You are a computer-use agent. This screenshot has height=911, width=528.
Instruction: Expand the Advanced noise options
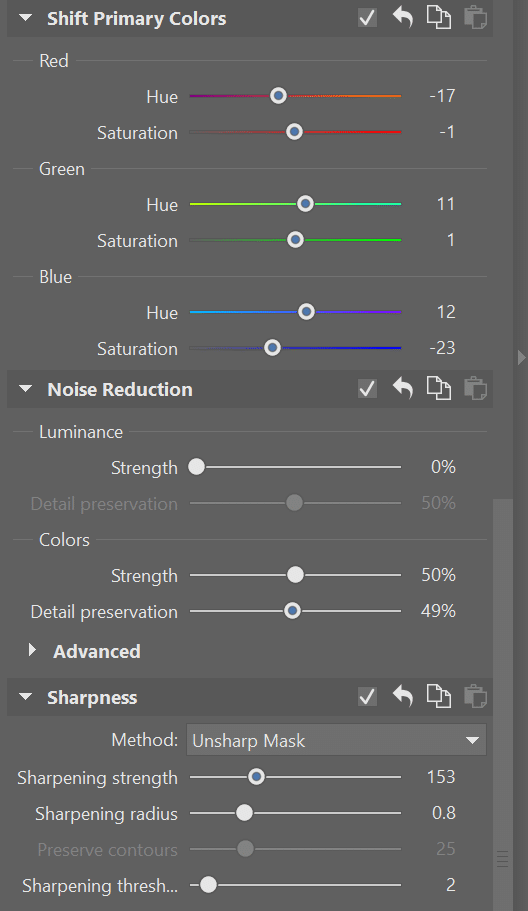point(33,650)
